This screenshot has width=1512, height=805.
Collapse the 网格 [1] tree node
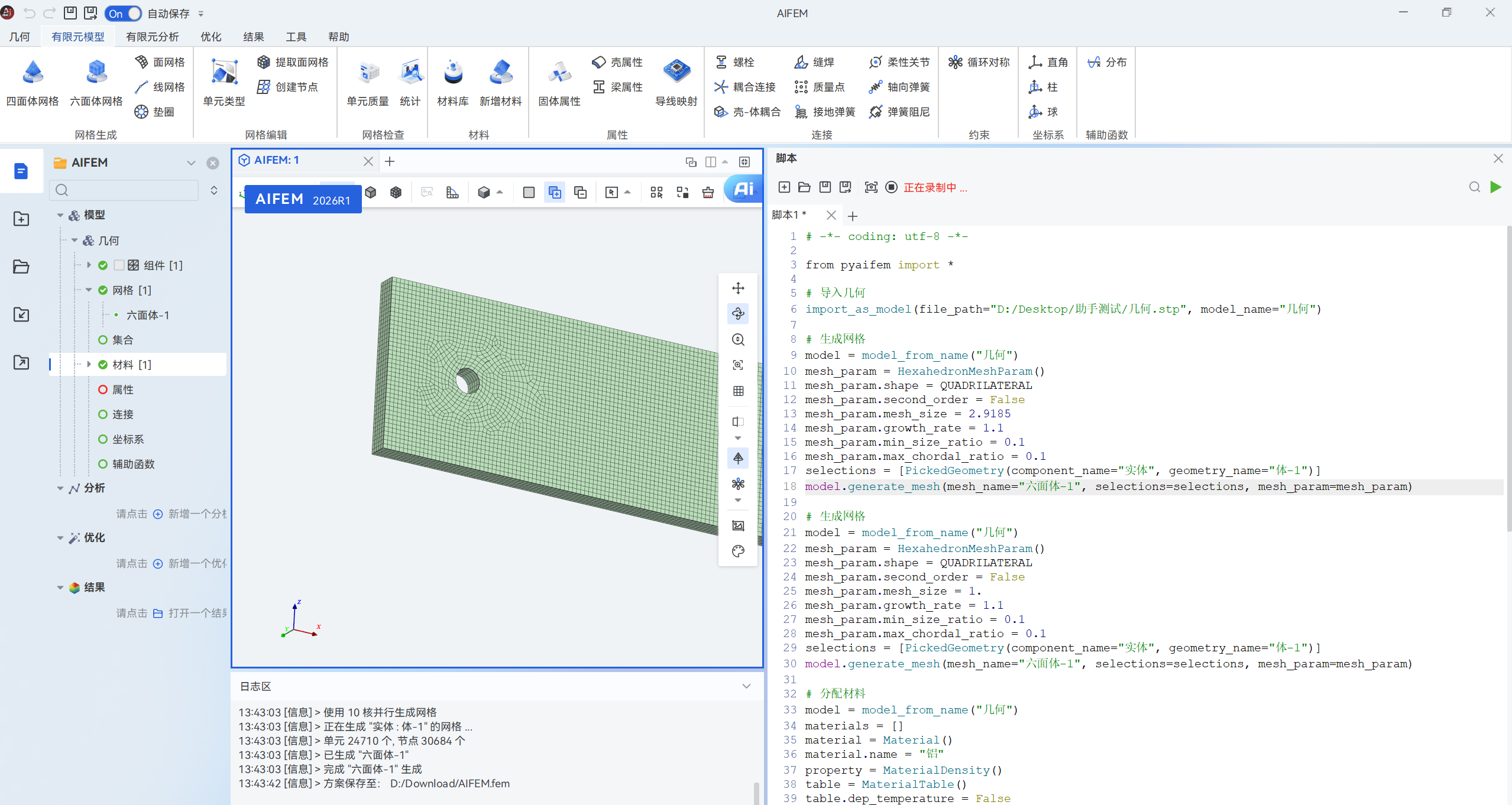(x=89, y=290)
